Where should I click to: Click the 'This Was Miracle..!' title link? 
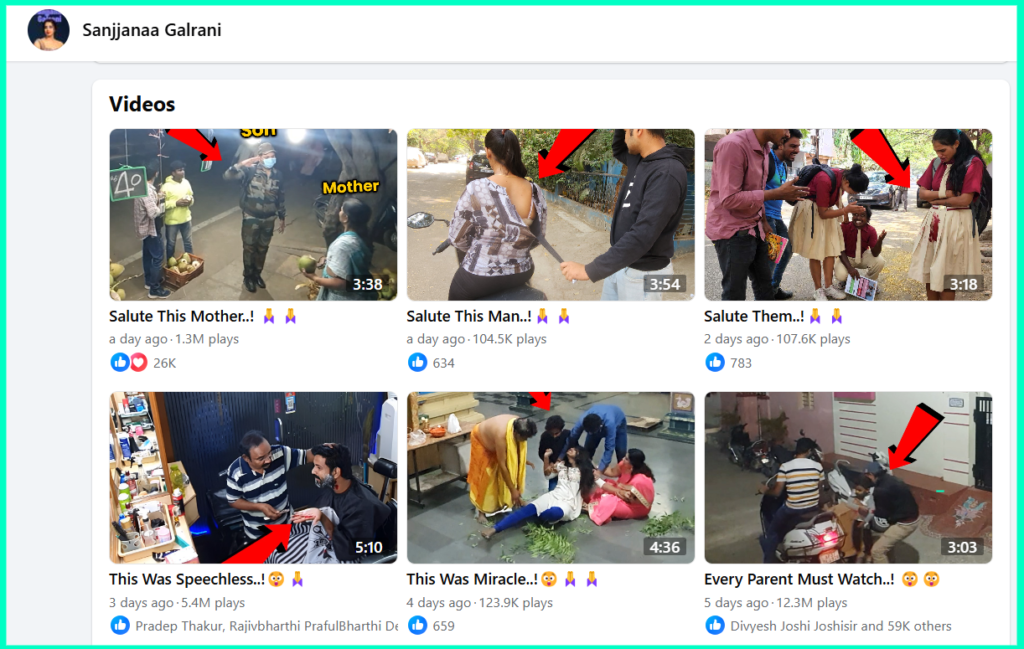click(x=472, y=579)
